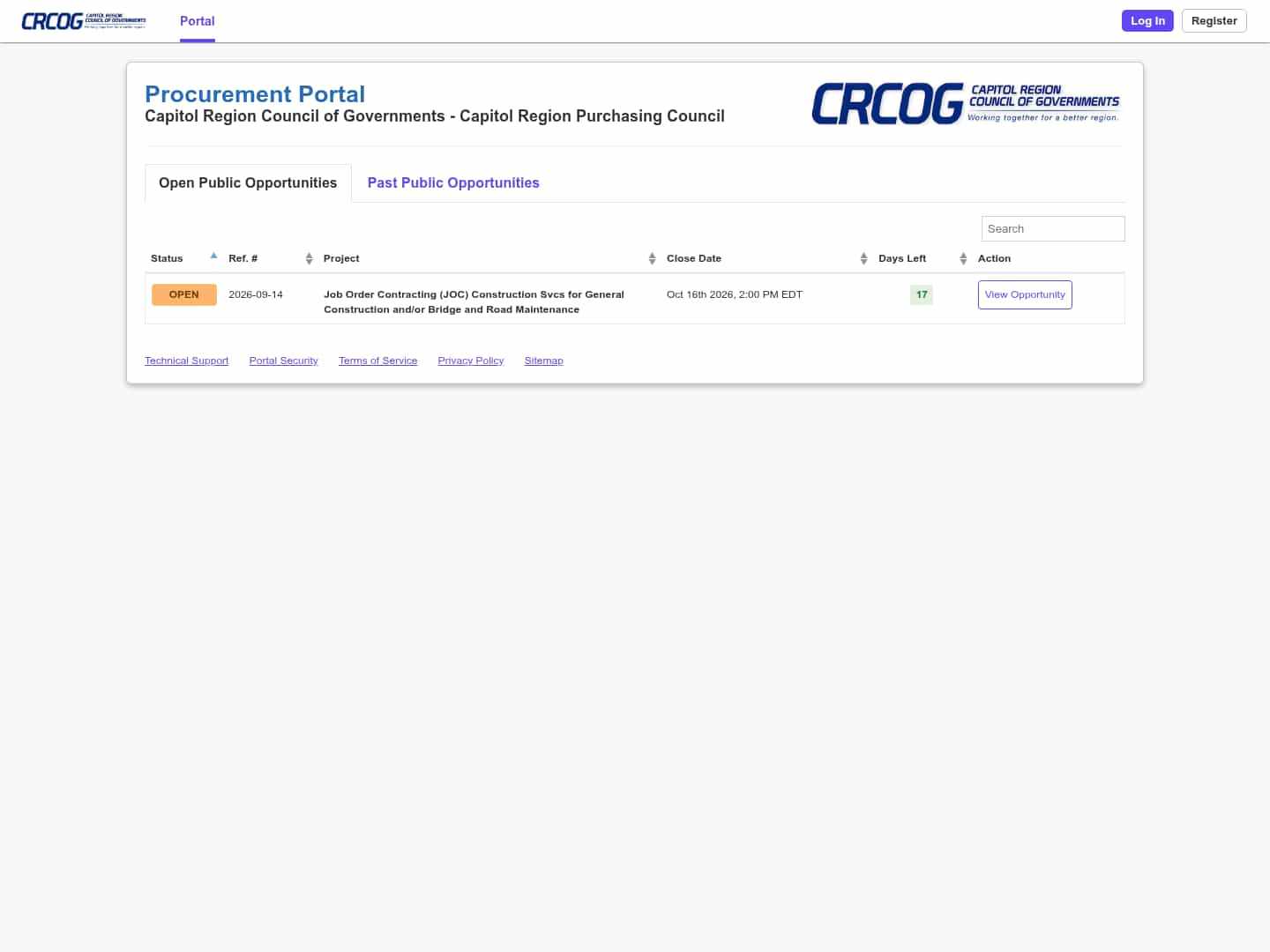Screen dimensions: 1270x952
Task: Open View Opportunity for the JOC project
Action: pyautogui.click(x=1025, y=294)
